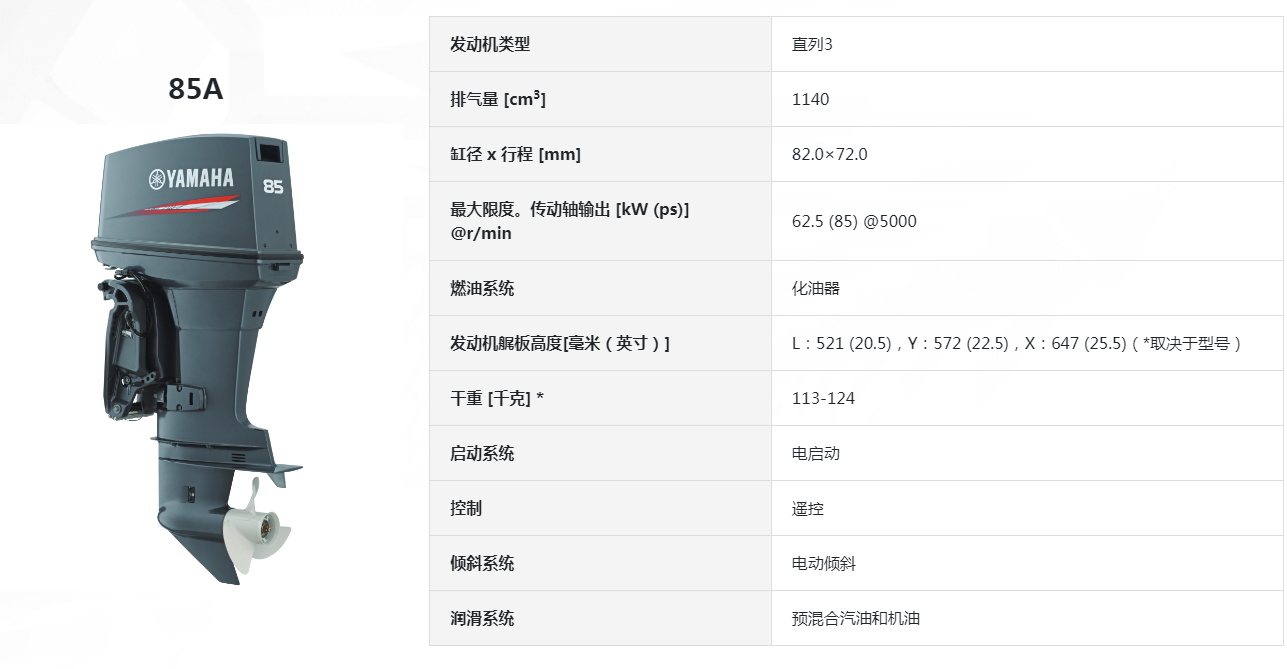Click the 倾斜系统 label

click(482, 563)
